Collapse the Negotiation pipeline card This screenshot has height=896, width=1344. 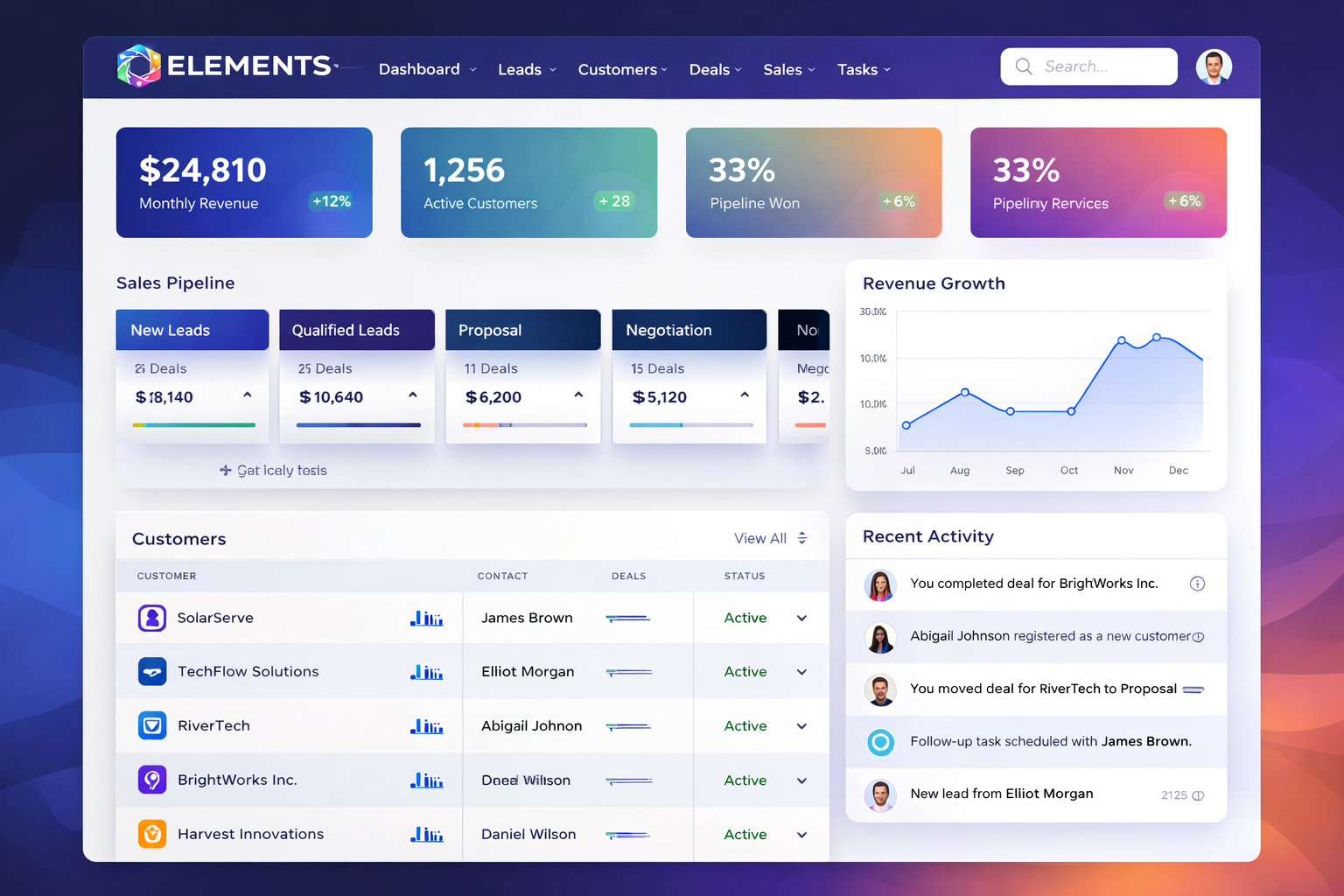point(745,395)
